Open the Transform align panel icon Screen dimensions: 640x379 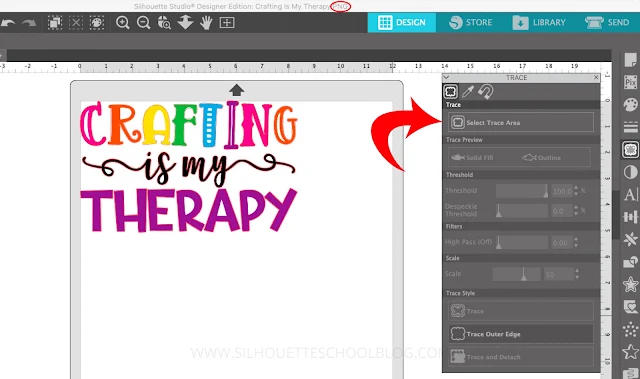[630, 217]
